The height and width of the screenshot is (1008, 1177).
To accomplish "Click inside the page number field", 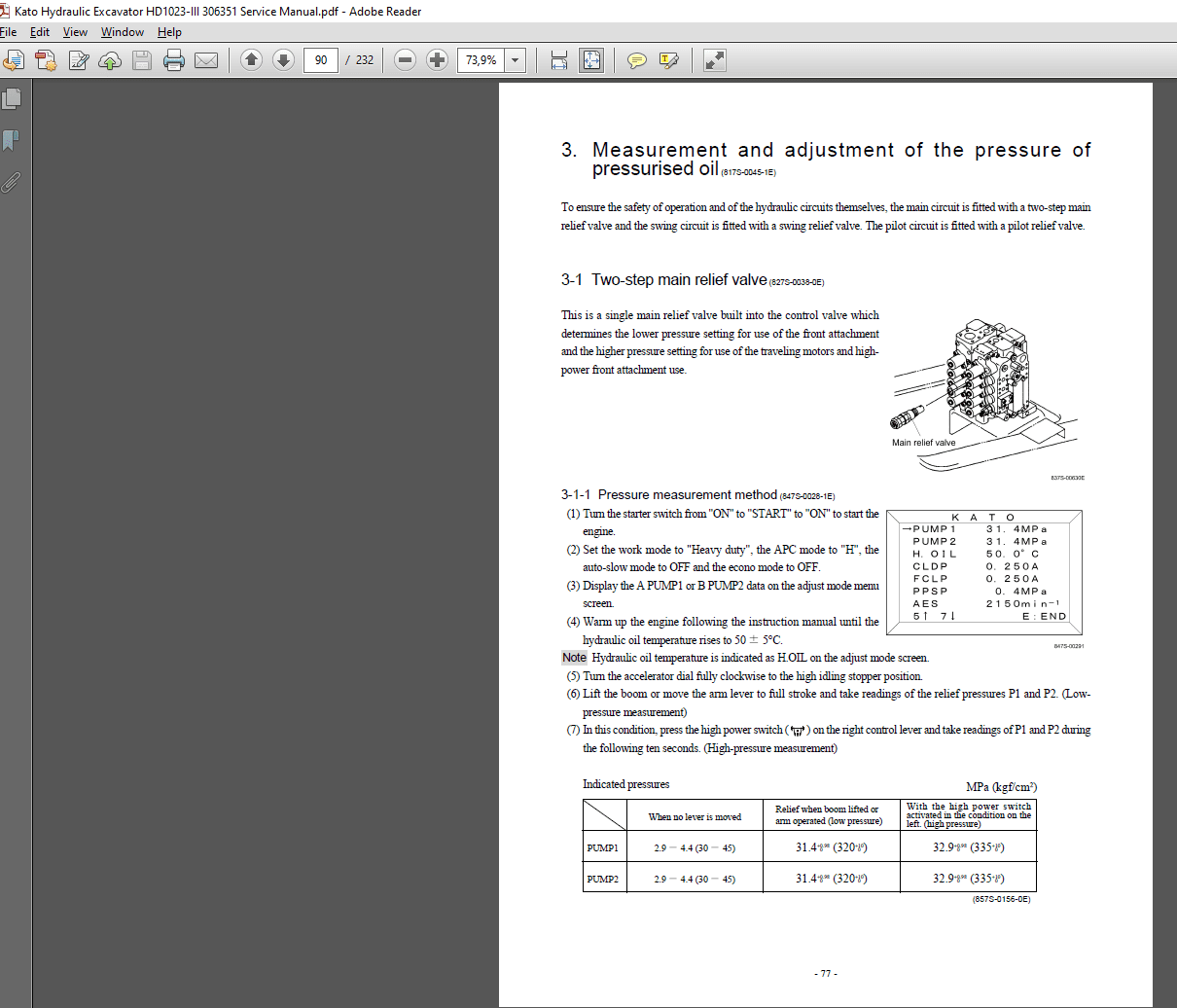I will [x=321, y=59].
